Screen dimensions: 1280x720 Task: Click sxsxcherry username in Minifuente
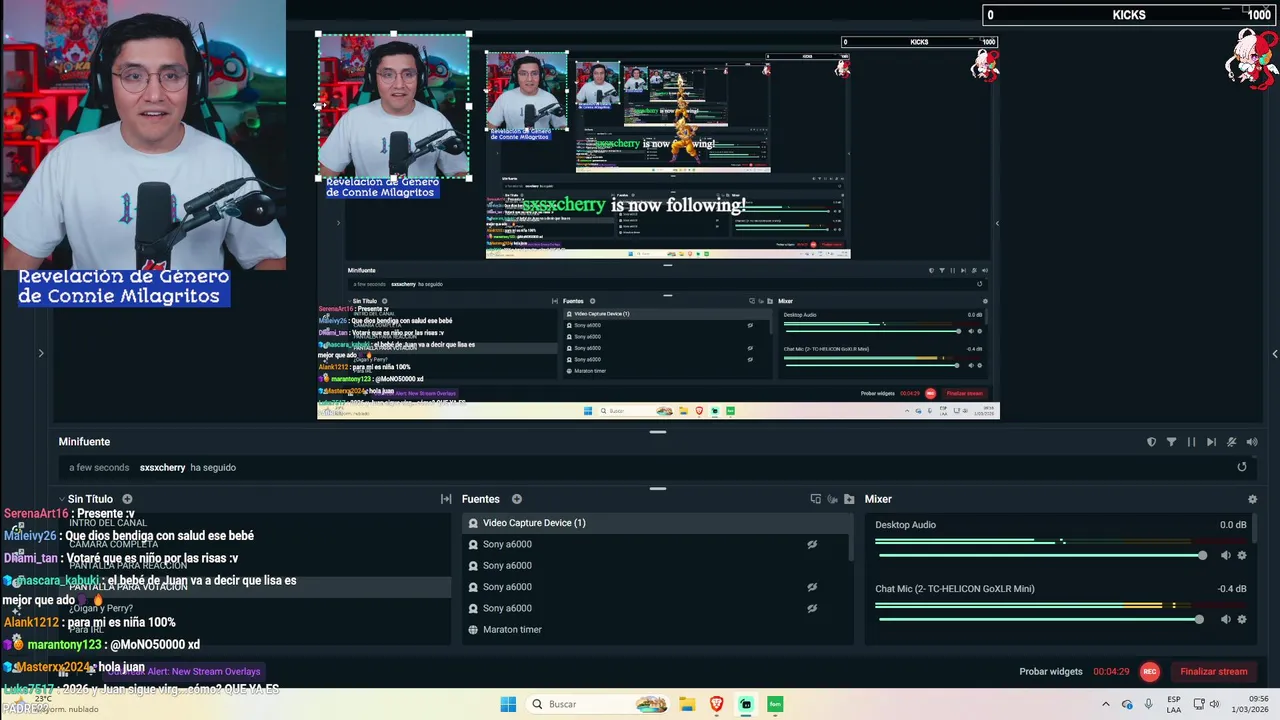[162, 467]
